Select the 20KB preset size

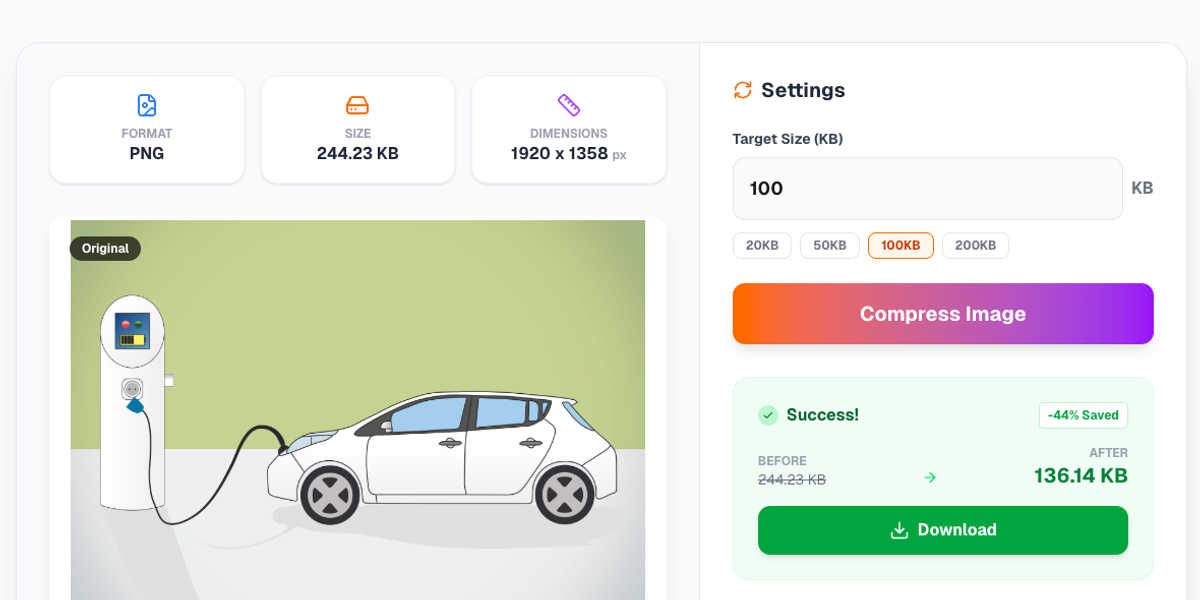click(x=762, y=246)
